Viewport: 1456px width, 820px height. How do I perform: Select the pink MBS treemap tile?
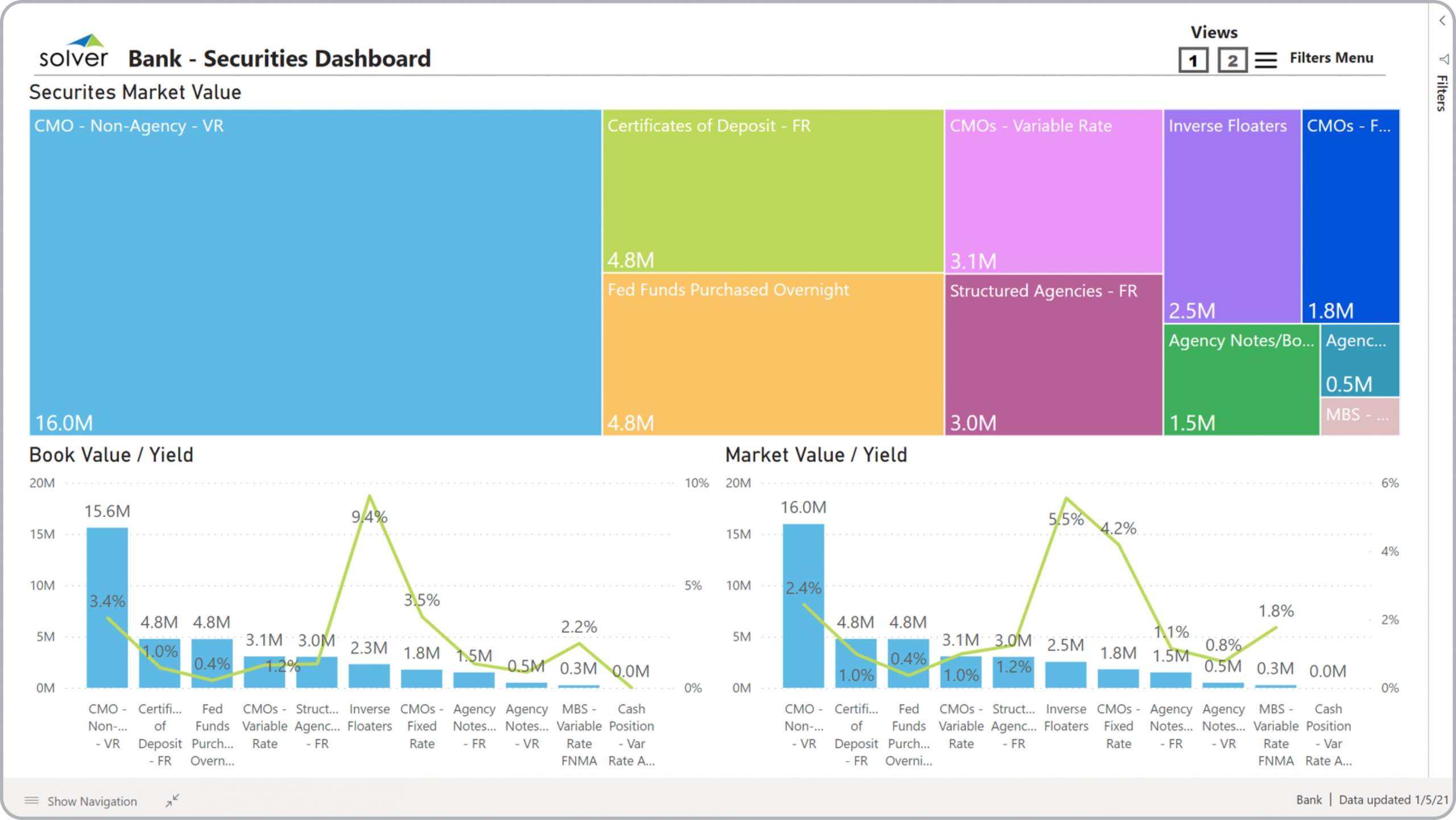1359,417
